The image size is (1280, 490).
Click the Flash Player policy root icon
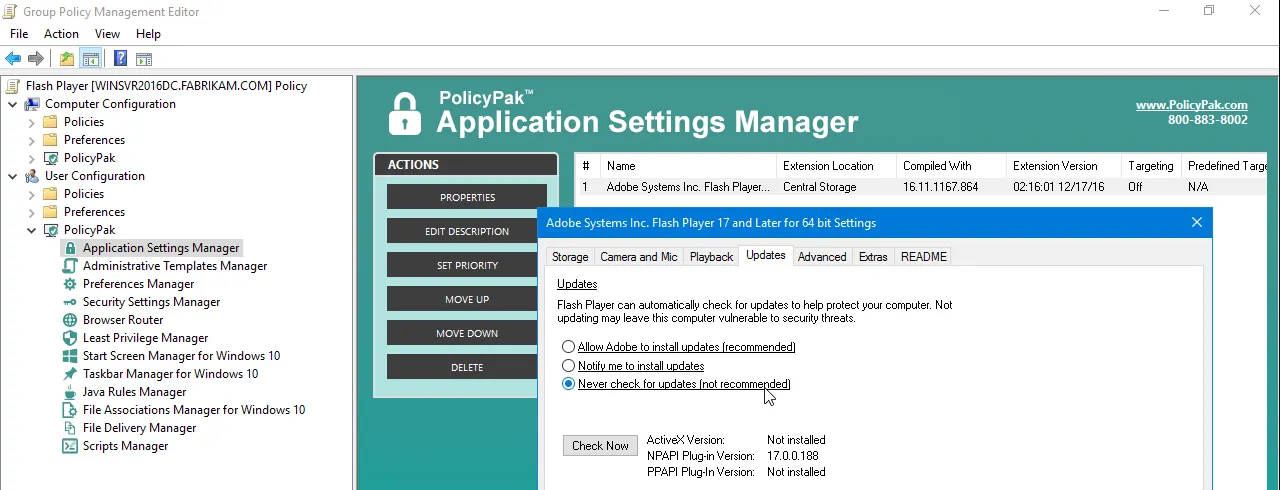click(13, 86)
